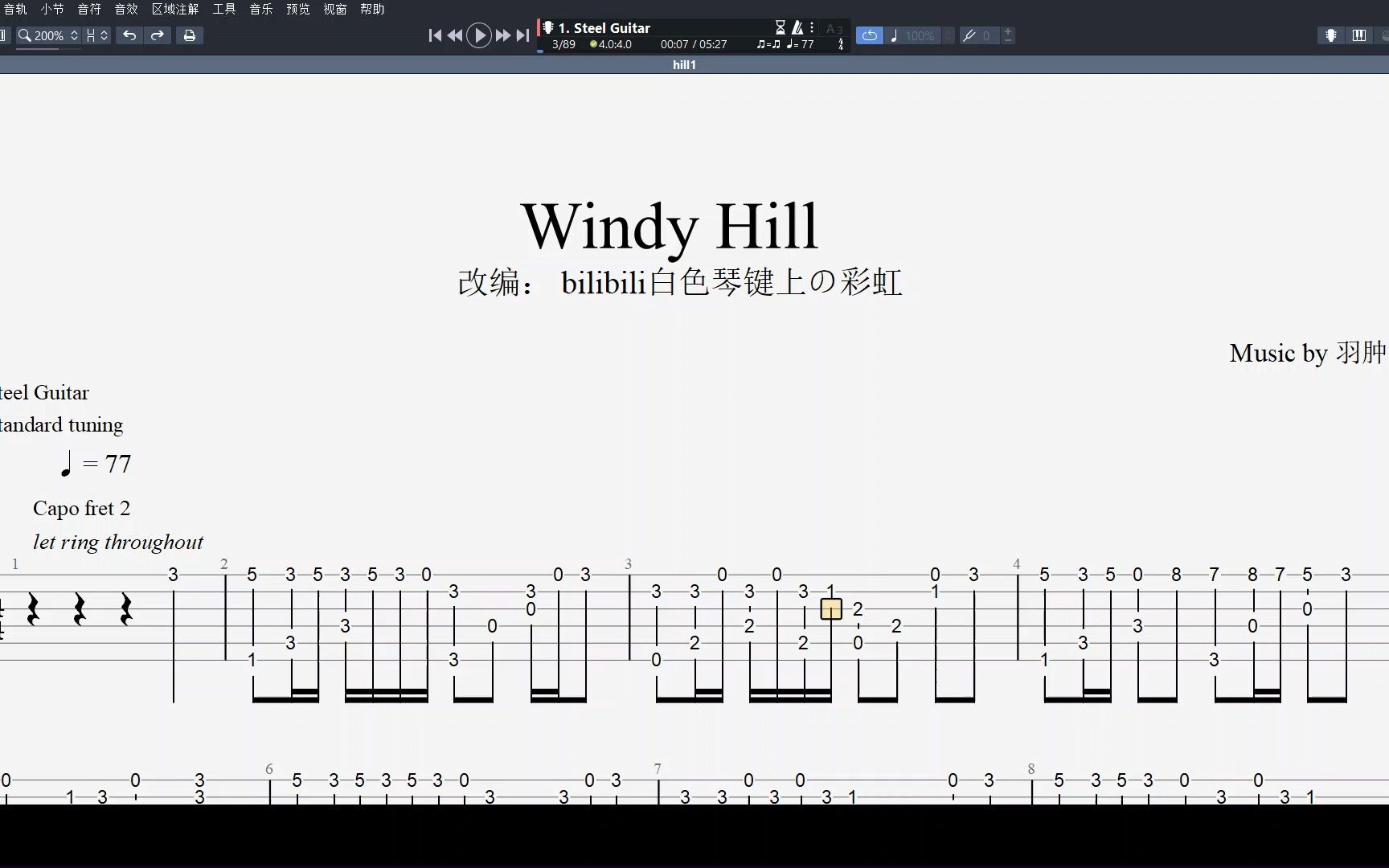Click the tuning fork transpose icon
The image size is (1389, 868).
(x=969, y=35)
